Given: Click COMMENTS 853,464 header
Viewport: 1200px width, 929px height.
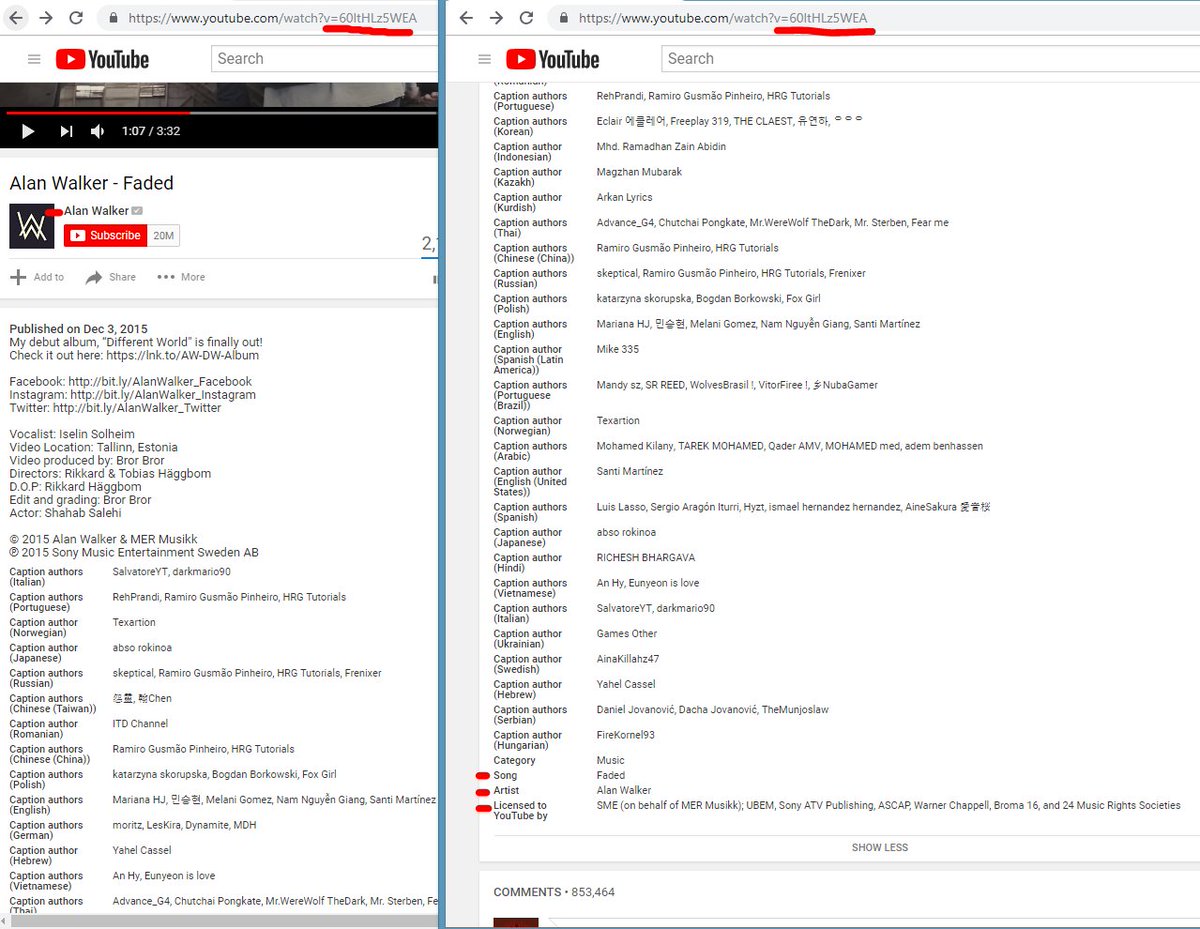Looking at the screenshot, I should point(554,892).
